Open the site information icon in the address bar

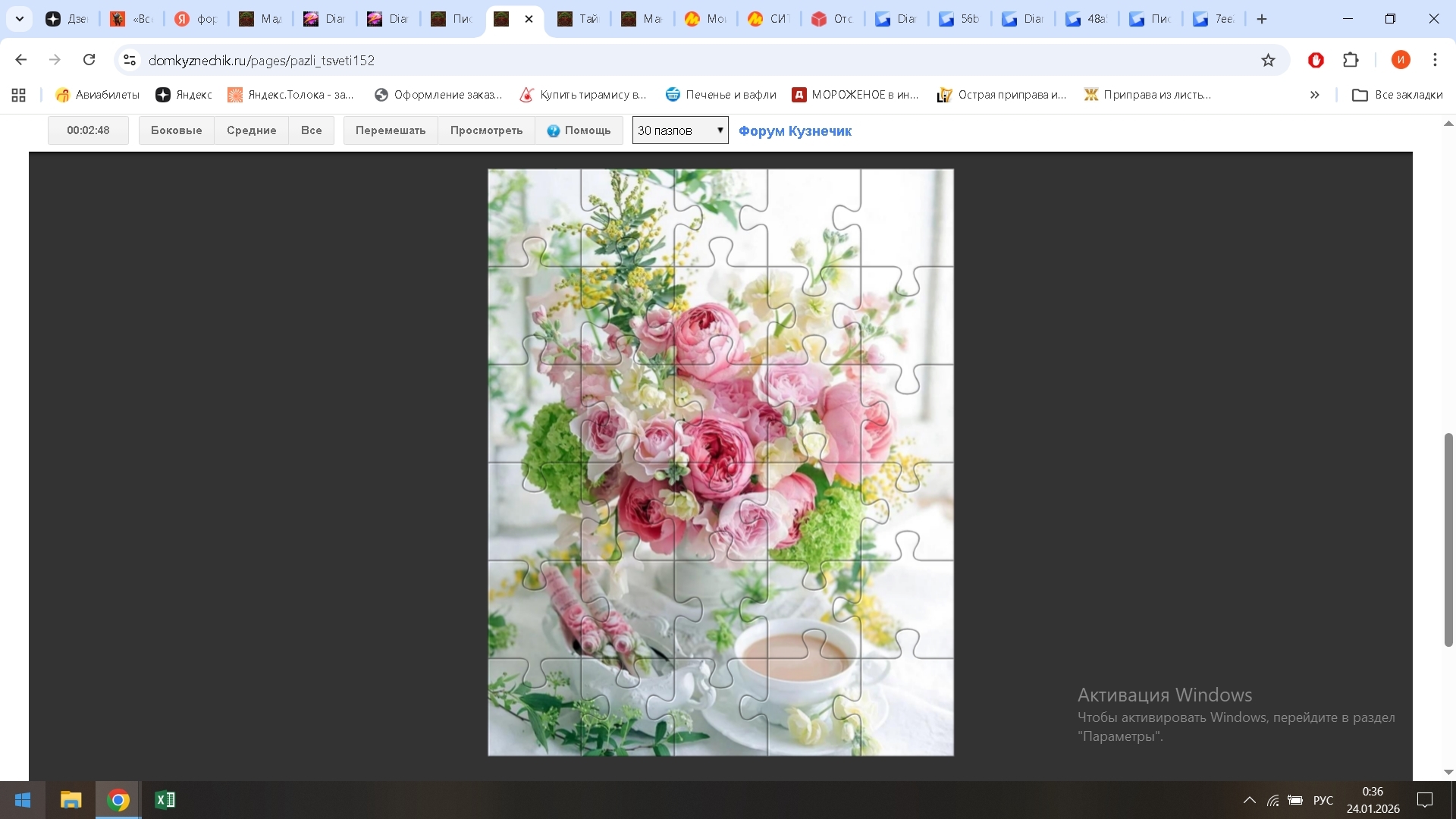coord(130,60)
